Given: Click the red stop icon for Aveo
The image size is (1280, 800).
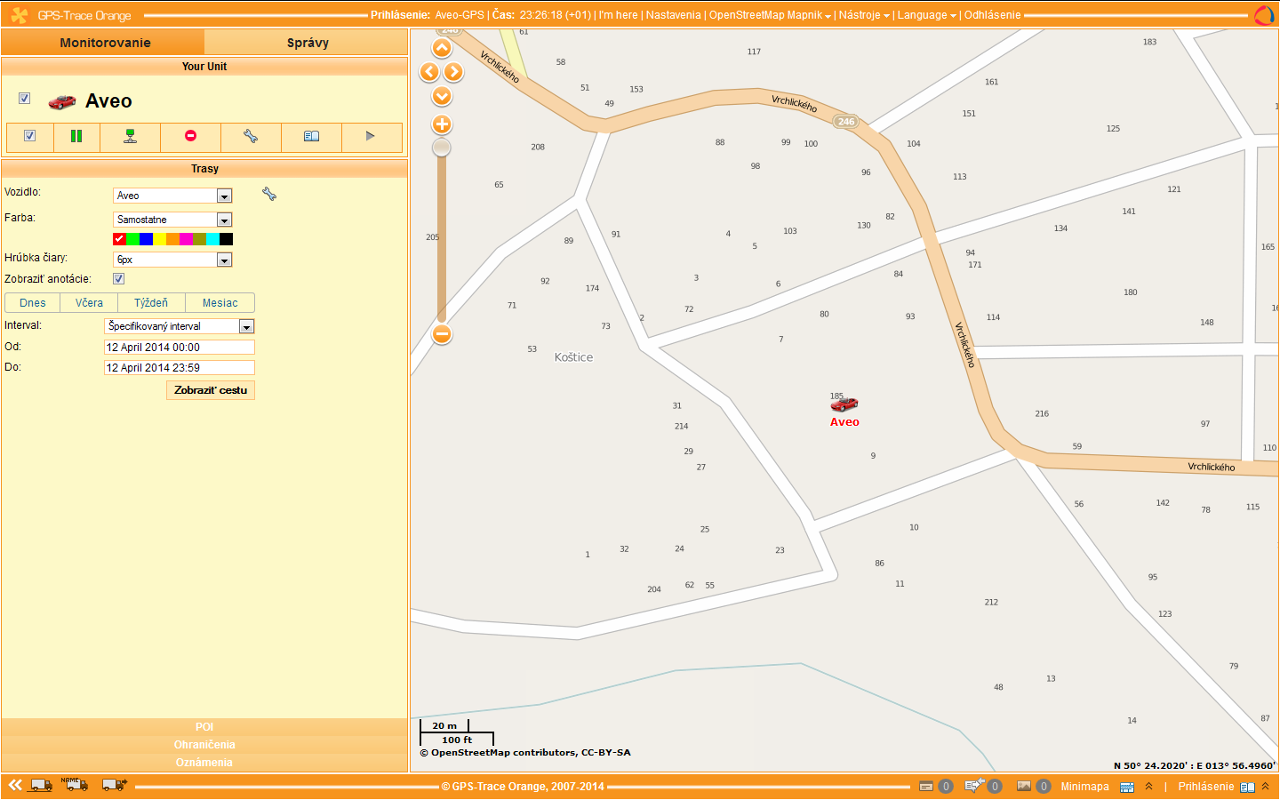Looking at the screenshot, I should (190, 136).
